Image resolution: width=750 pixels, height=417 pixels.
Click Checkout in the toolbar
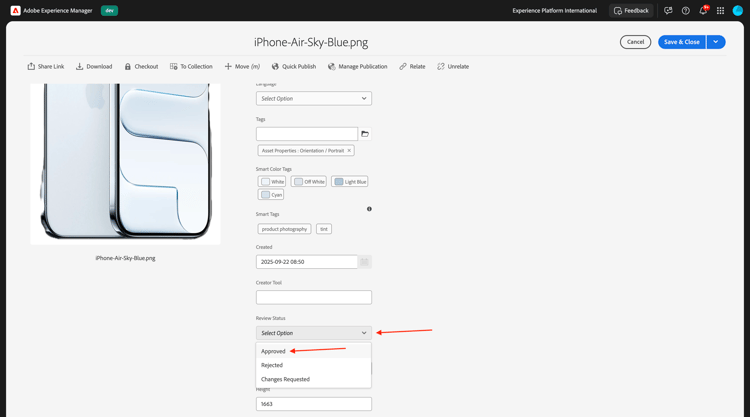pos(141,66)
